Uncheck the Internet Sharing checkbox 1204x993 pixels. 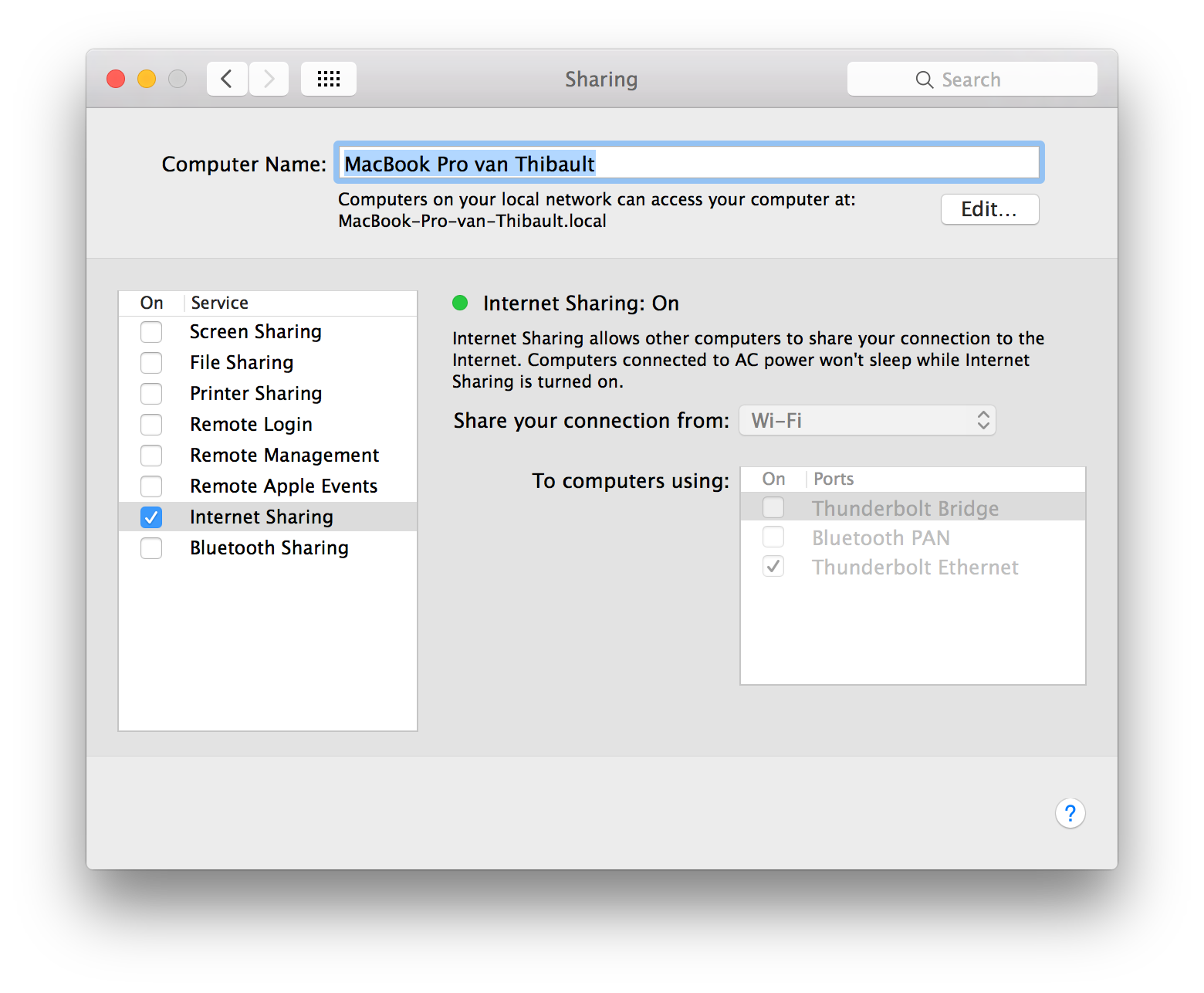pyautogui.click(x=151, y=517)
